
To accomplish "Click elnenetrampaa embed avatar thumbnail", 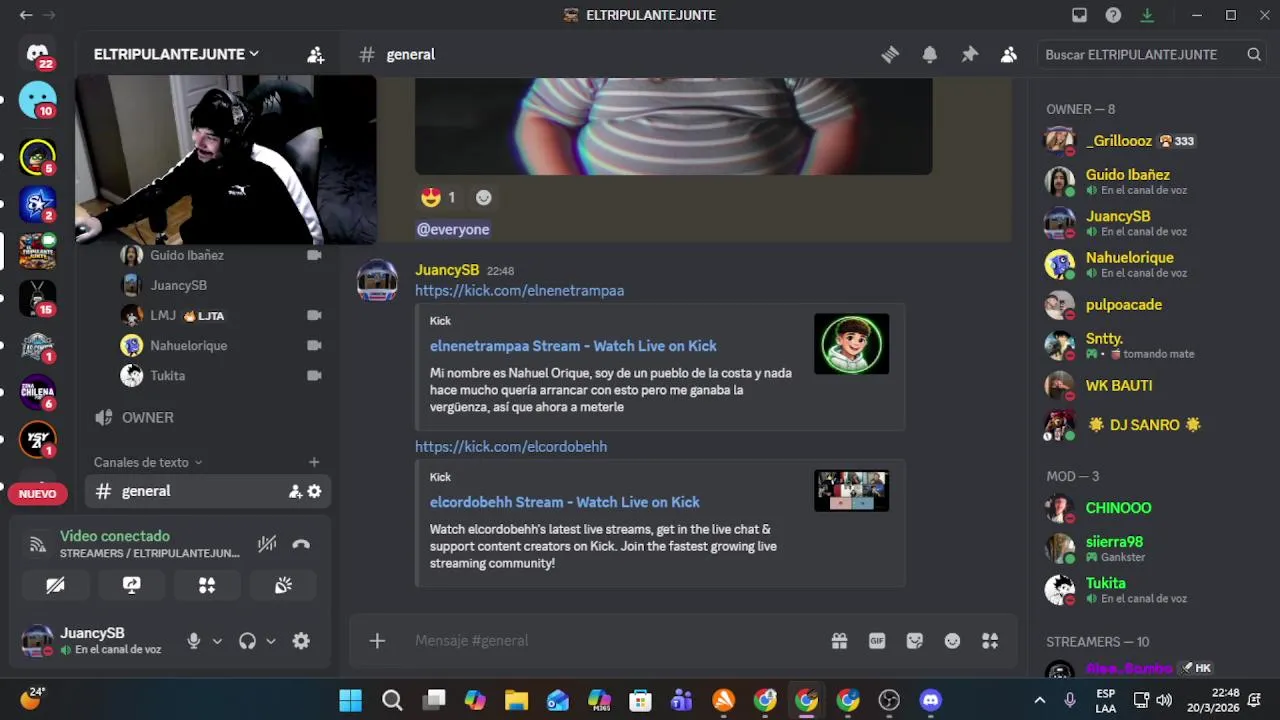I will 851,344.
